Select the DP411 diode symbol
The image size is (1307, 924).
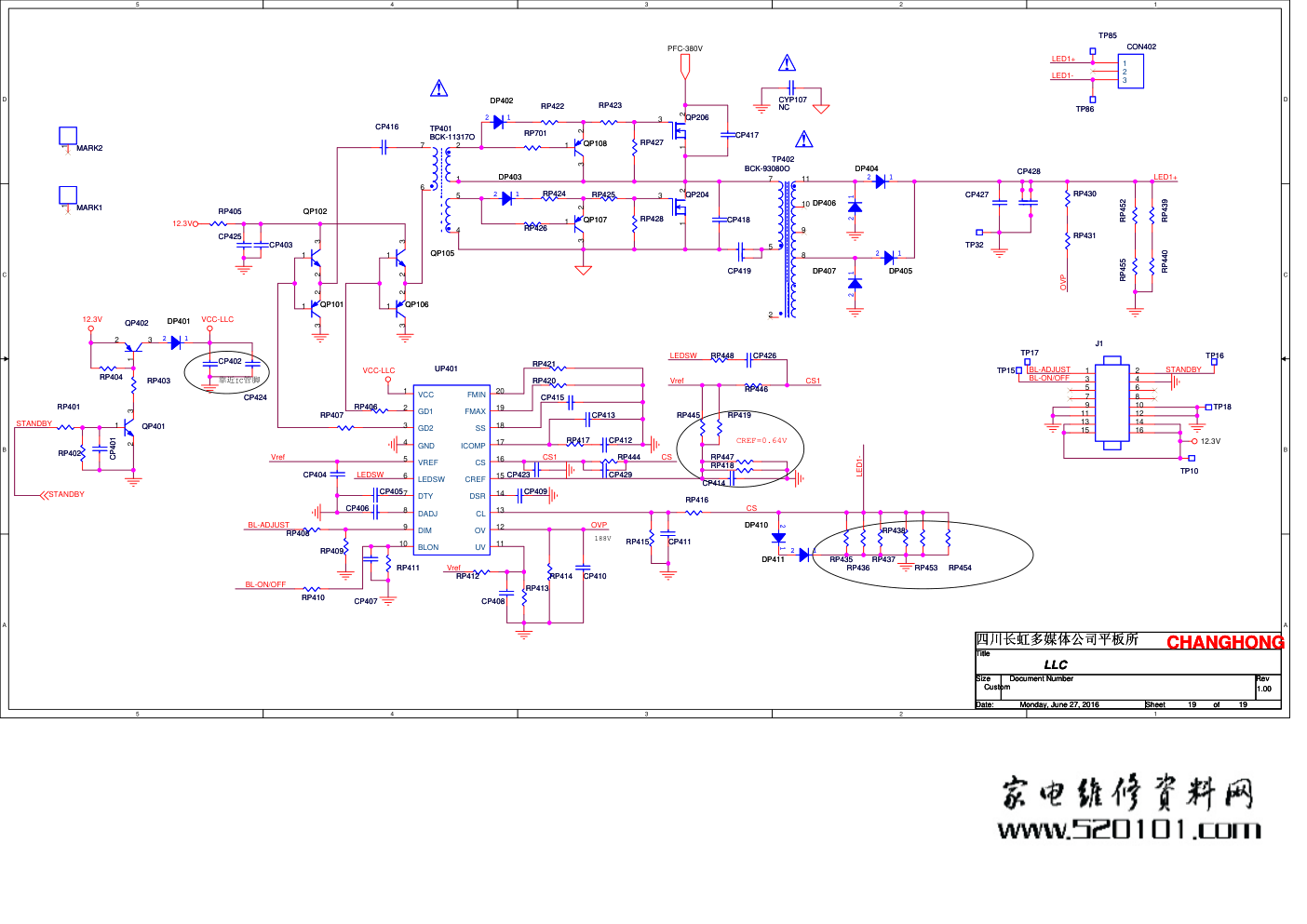pos(804,555)
